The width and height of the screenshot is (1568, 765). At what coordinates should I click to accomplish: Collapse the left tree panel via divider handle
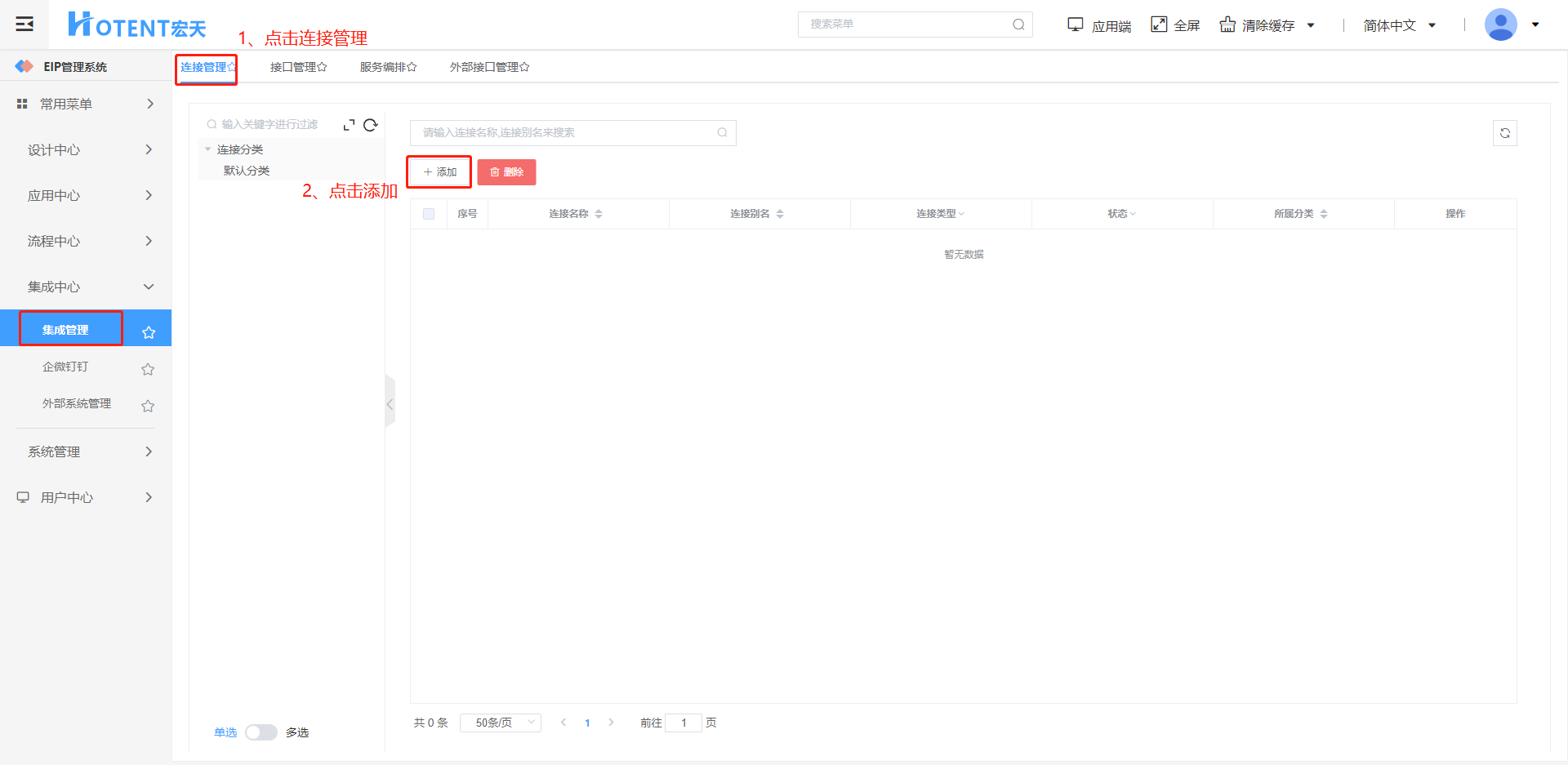click(390, 404)
